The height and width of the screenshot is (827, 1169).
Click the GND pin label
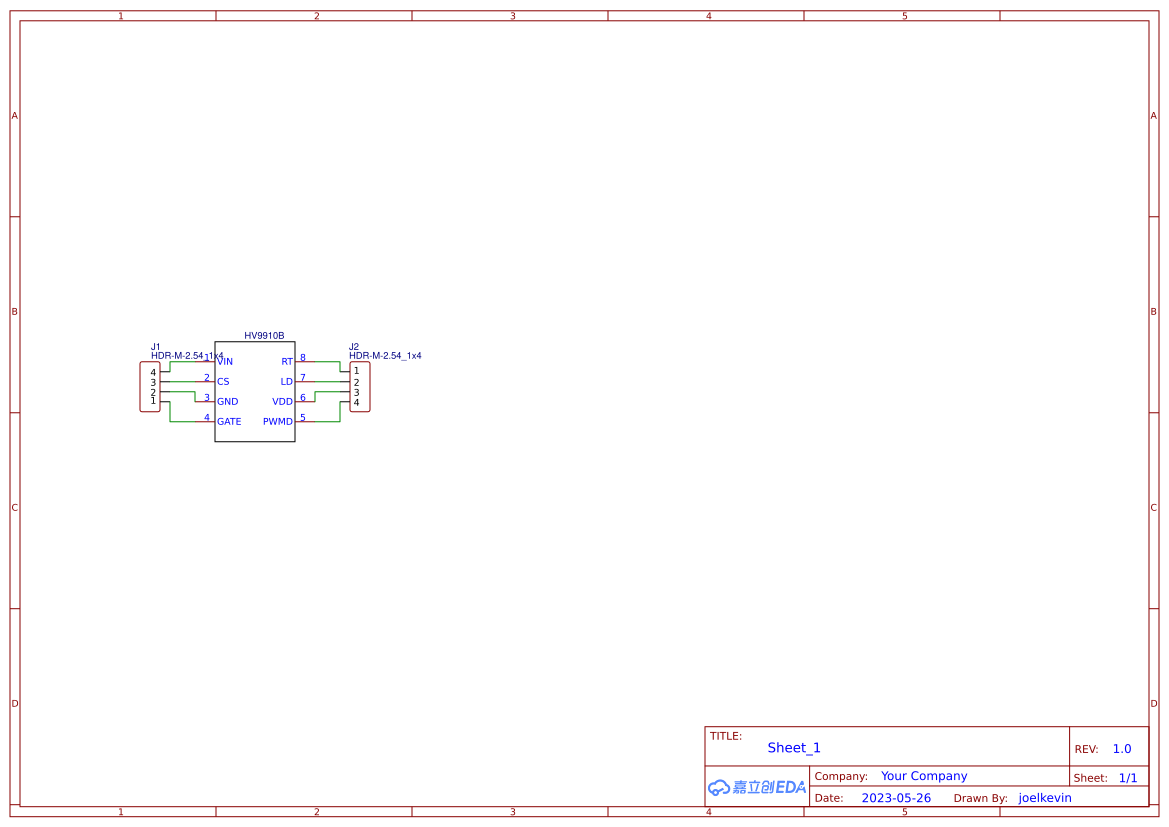(227, 401)
